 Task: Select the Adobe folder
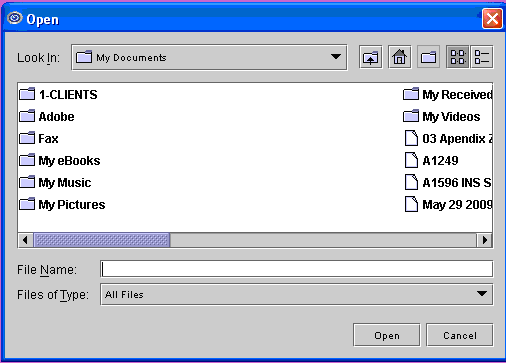pyautogui.click(x=47, y=117)
